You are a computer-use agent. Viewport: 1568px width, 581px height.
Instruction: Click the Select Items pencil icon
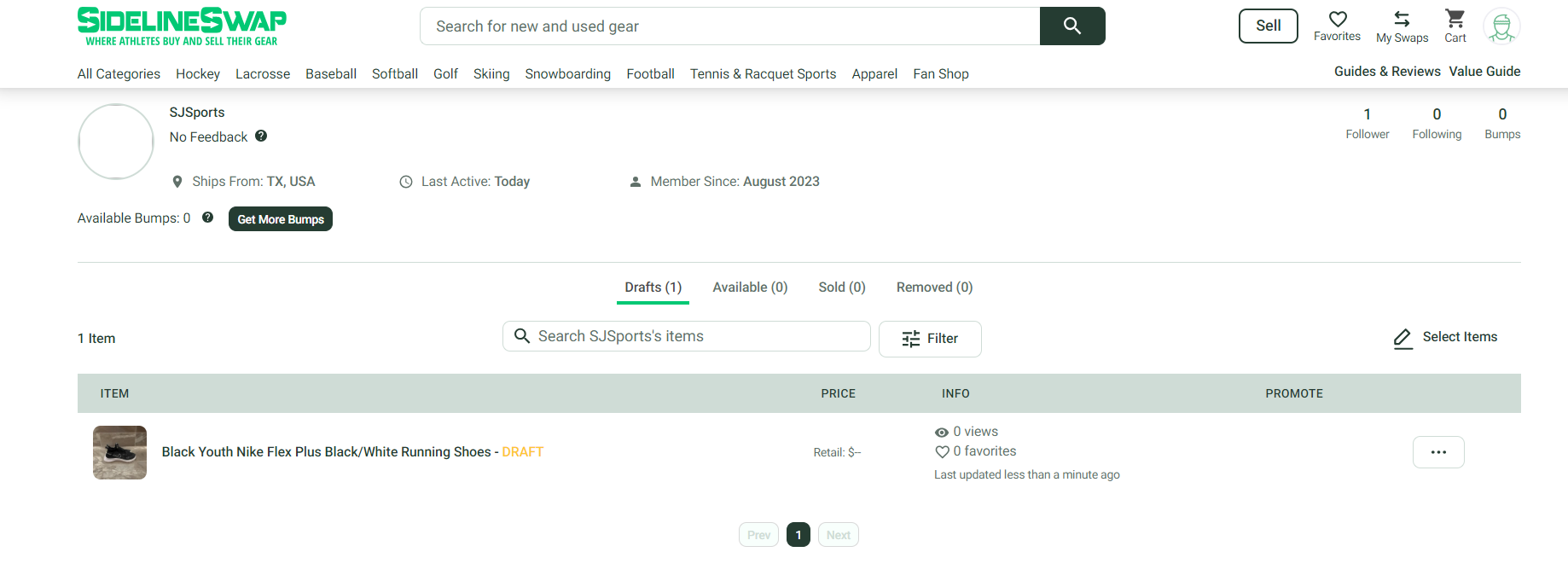(x=1402, y=339)
